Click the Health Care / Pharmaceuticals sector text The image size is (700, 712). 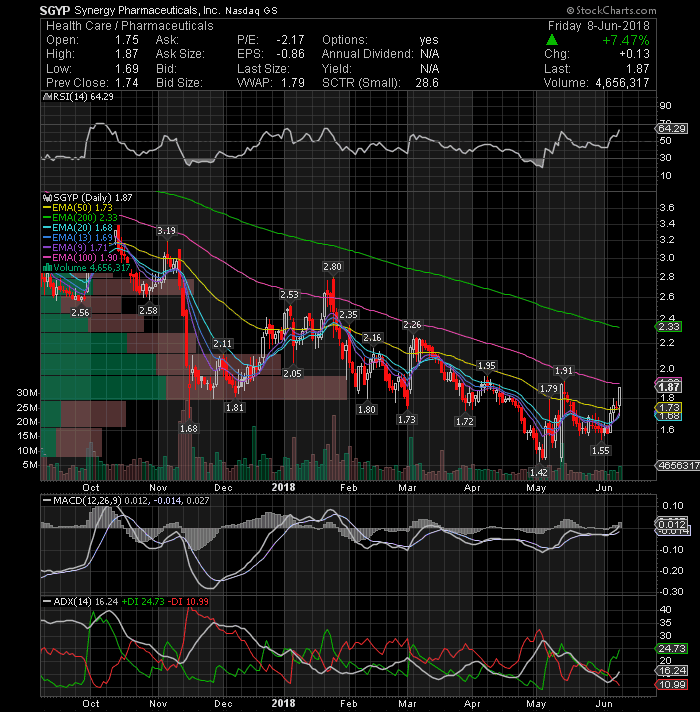(x=130, y=26)
